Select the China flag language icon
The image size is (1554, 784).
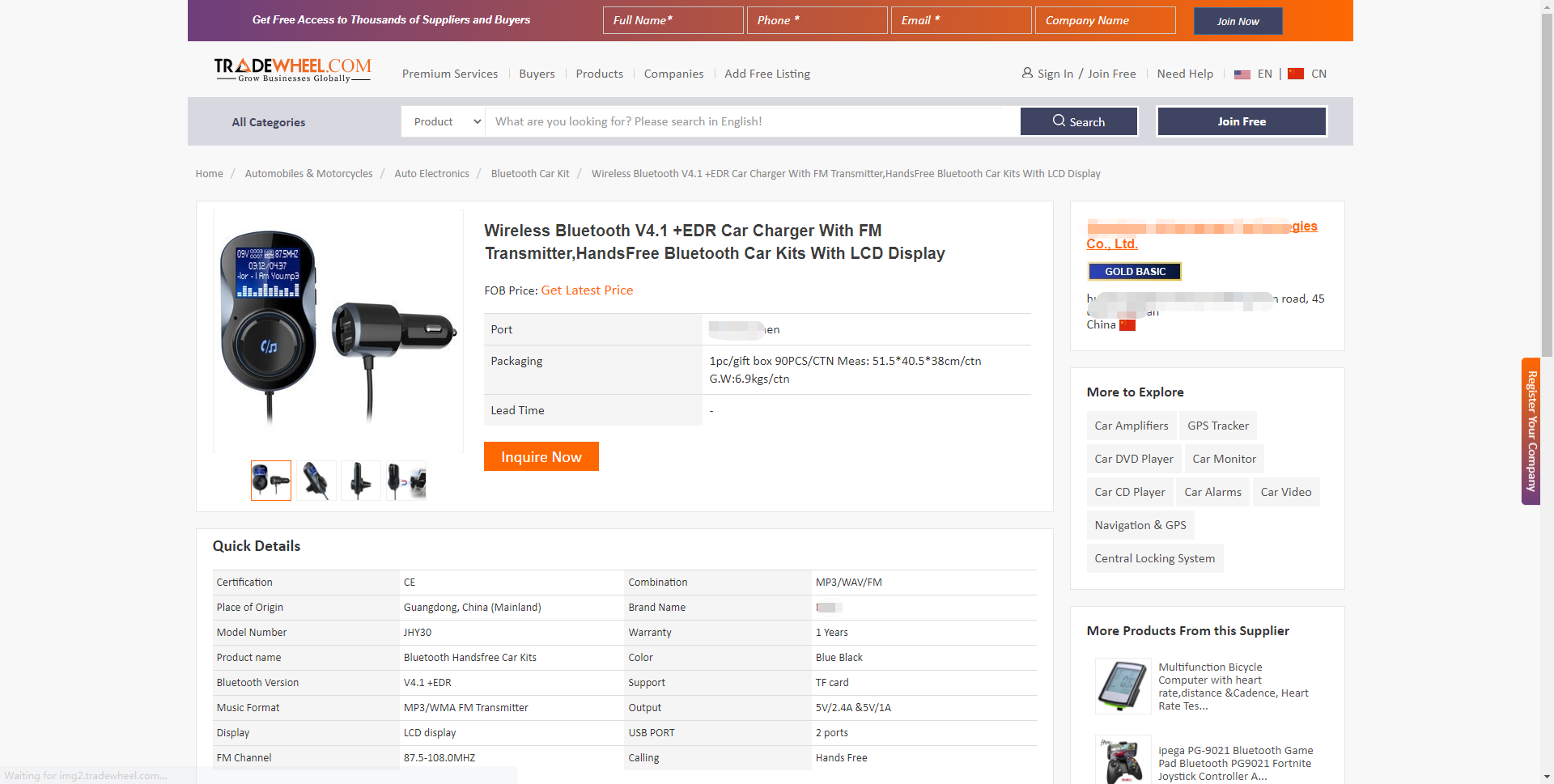pos(1296,74)
